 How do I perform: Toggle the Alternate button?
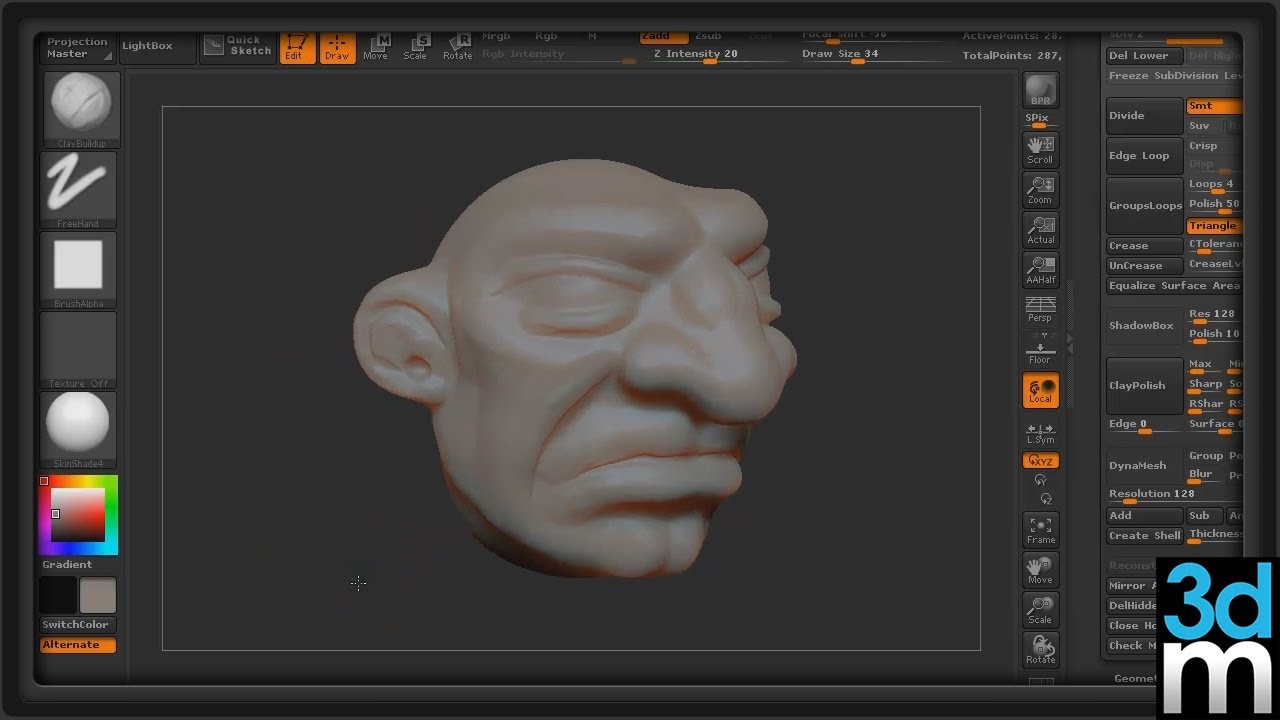[78, 645]
